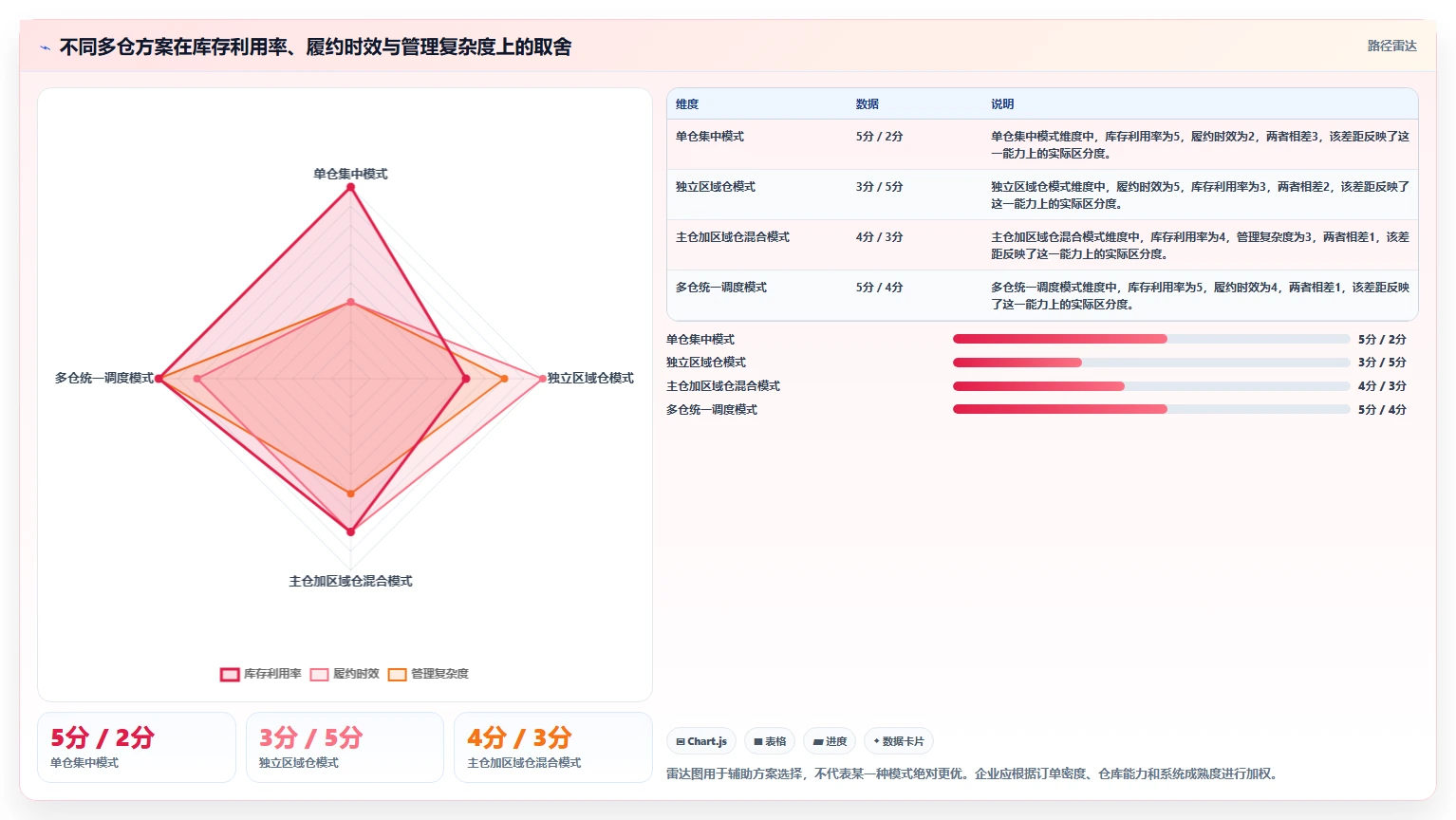The image size is (1456, 820).
Task: Click the 5分 / 4分 value in the table
Action: click(x=879, y=288)
